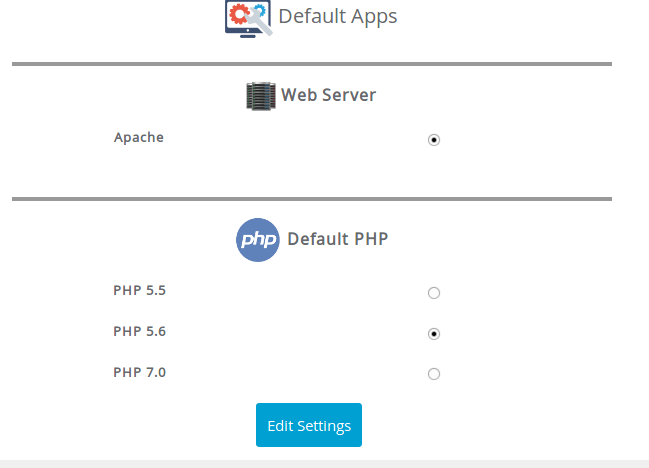Screen dimensions: 649x468
Task: Click the Web Server heading text
Action: pos(329,95)
